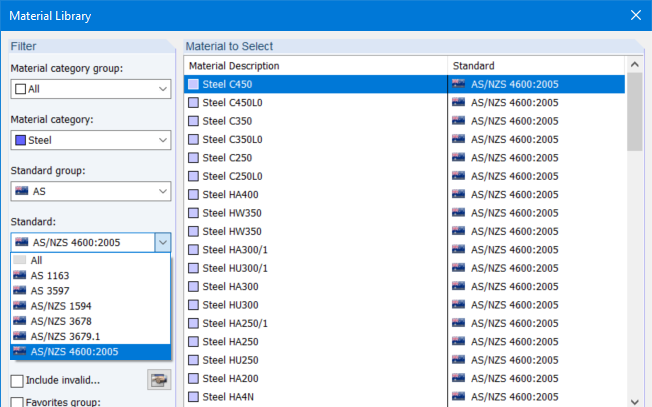Click the flag icon beside AS/NZS 3679.1

click(20, 335)
